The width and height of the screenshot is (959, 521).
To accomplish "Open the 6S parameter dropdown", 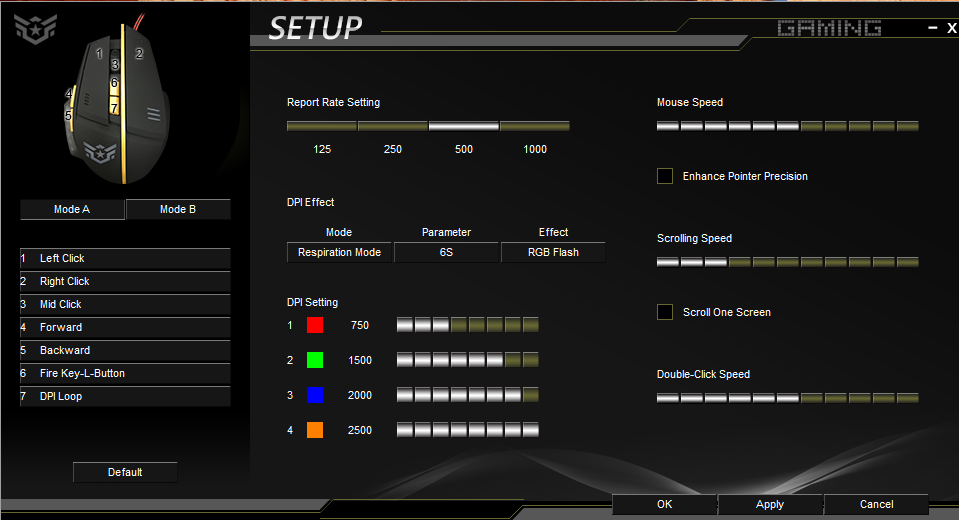I will pos(446,253).
